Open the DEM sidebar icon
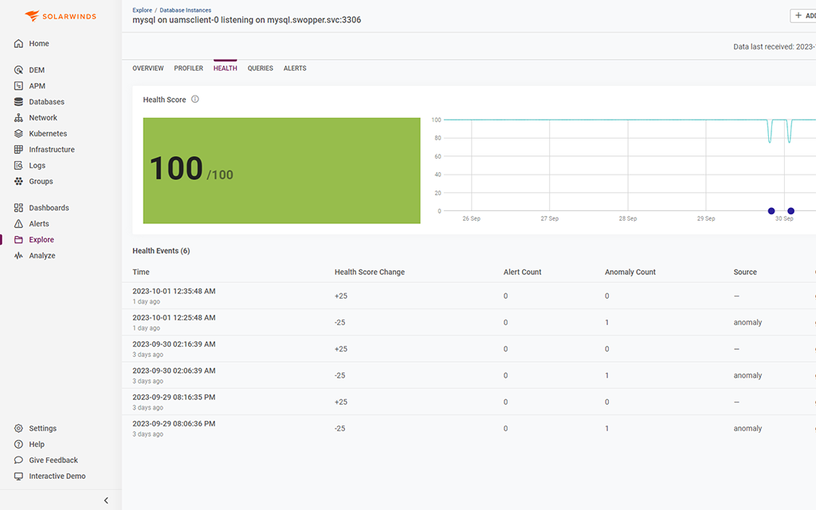The width and height of the screenshot is (816, 510). (19, 70)
